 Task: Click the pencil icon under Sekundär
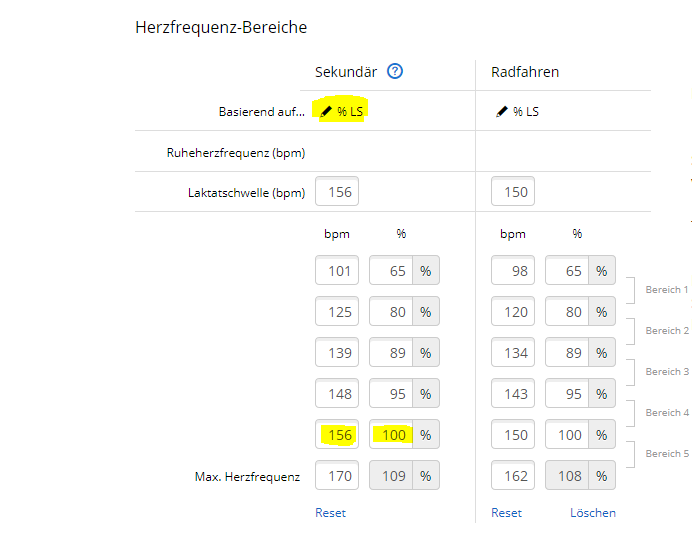click(326, 112)
